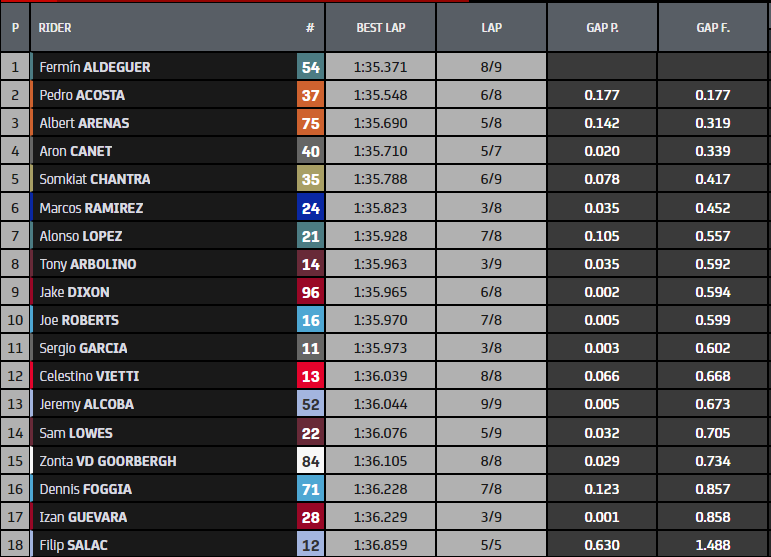Click the number 54 badge
The image size is (771, 557).
(x=310, y=67)
